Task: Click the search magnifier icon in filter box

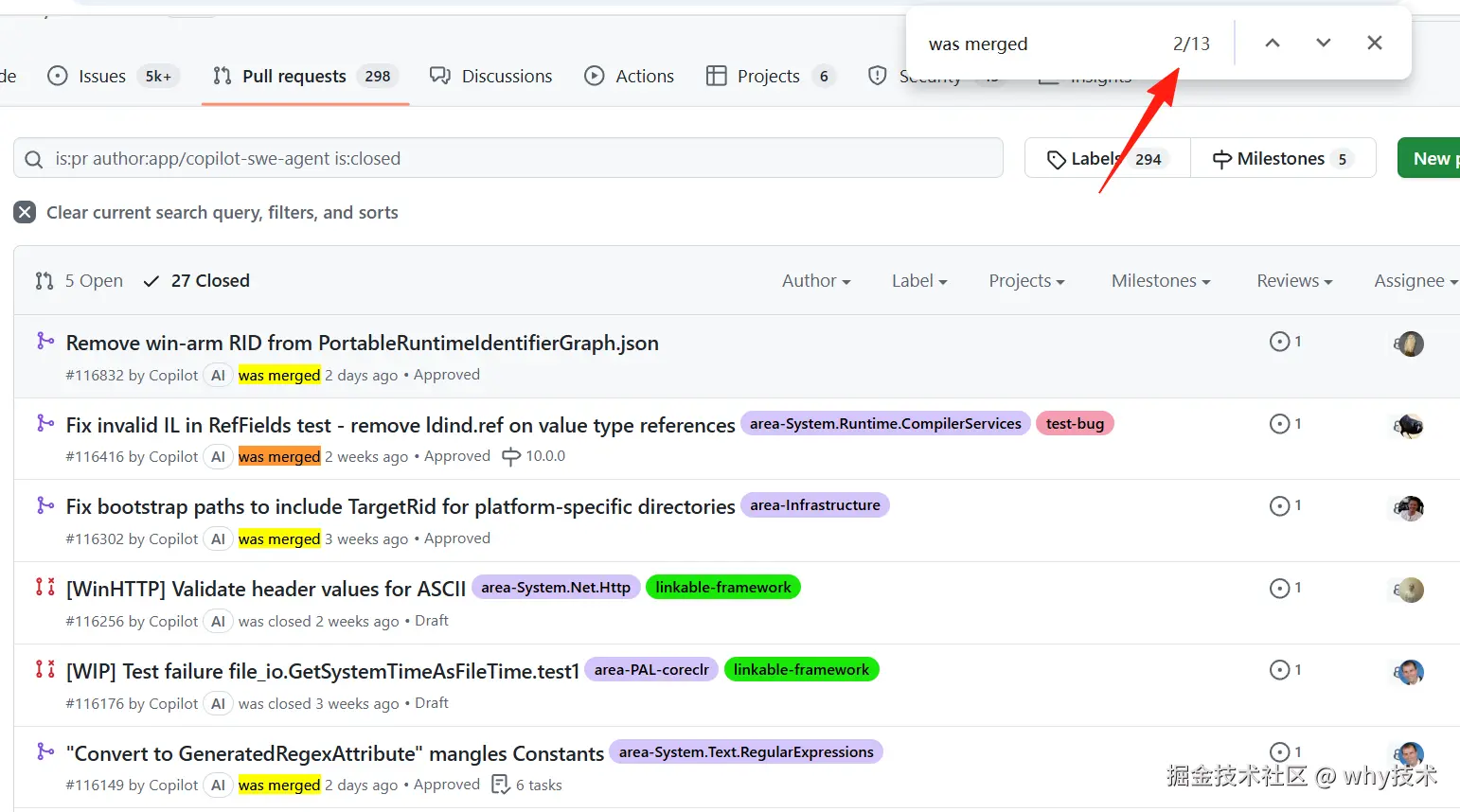Action: 34,159
